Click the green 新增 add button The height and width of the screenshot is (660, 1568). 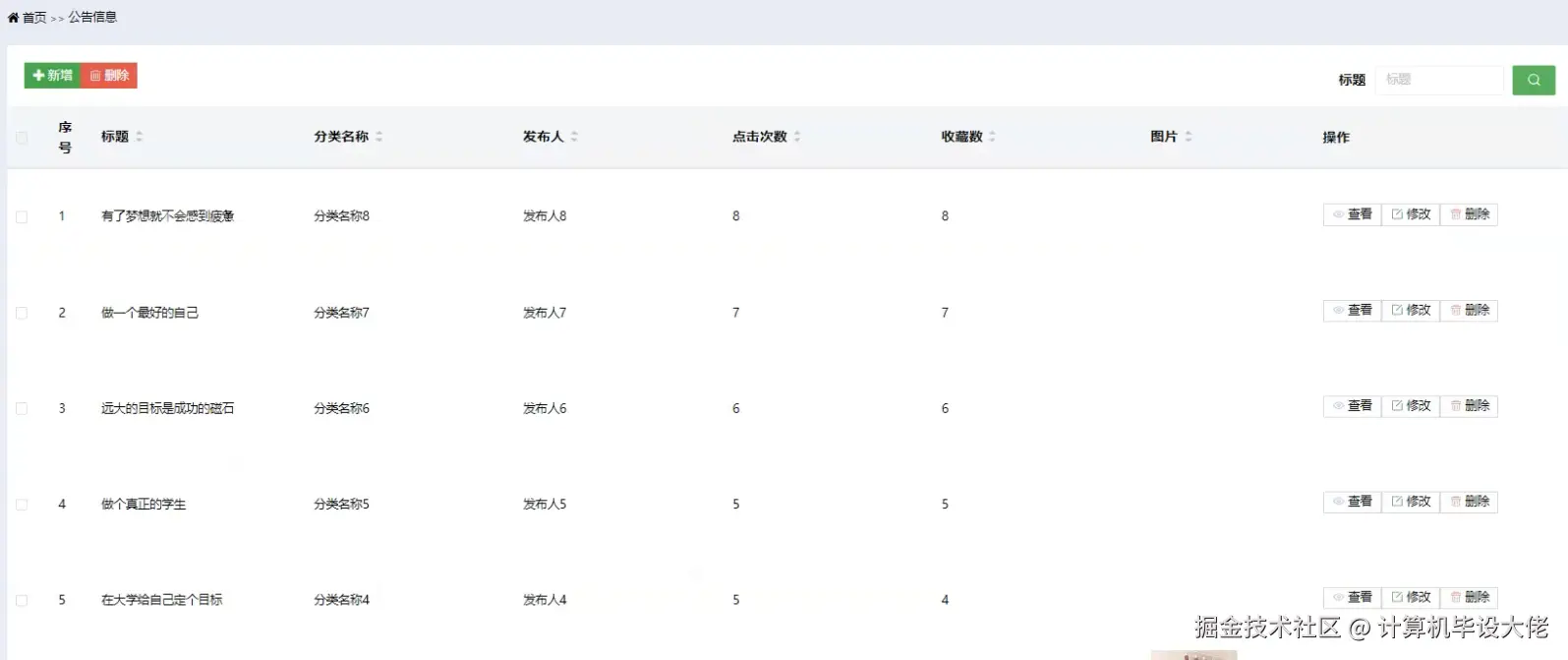[52, 76]
